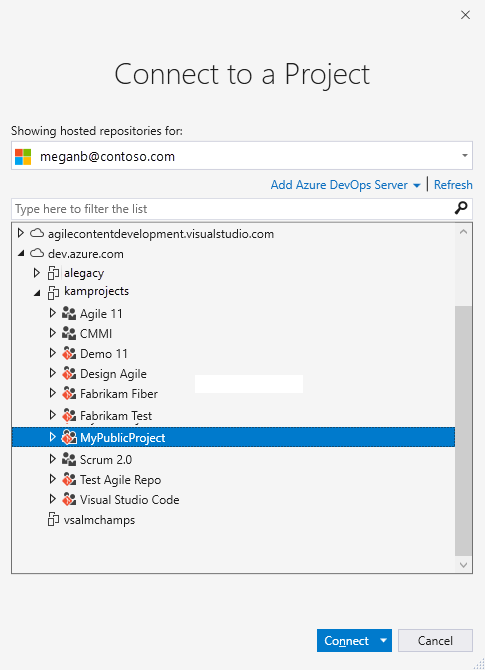Click the search magnifier icon in filter box
Image resolution: width=485 pixels, height=670 pixels.
(x=461, y=208)
